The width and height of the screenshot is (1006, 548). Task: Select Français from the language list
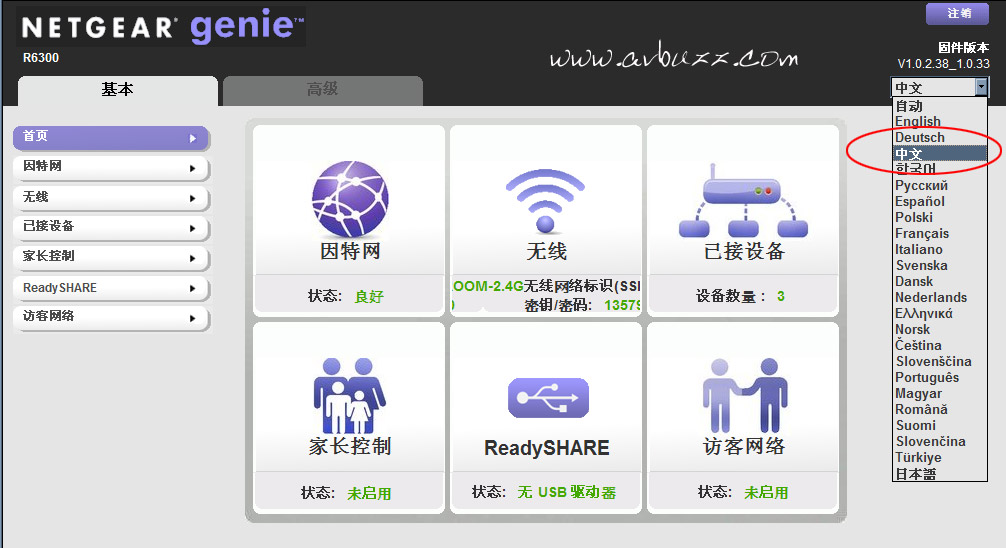(x=921, y=234)
